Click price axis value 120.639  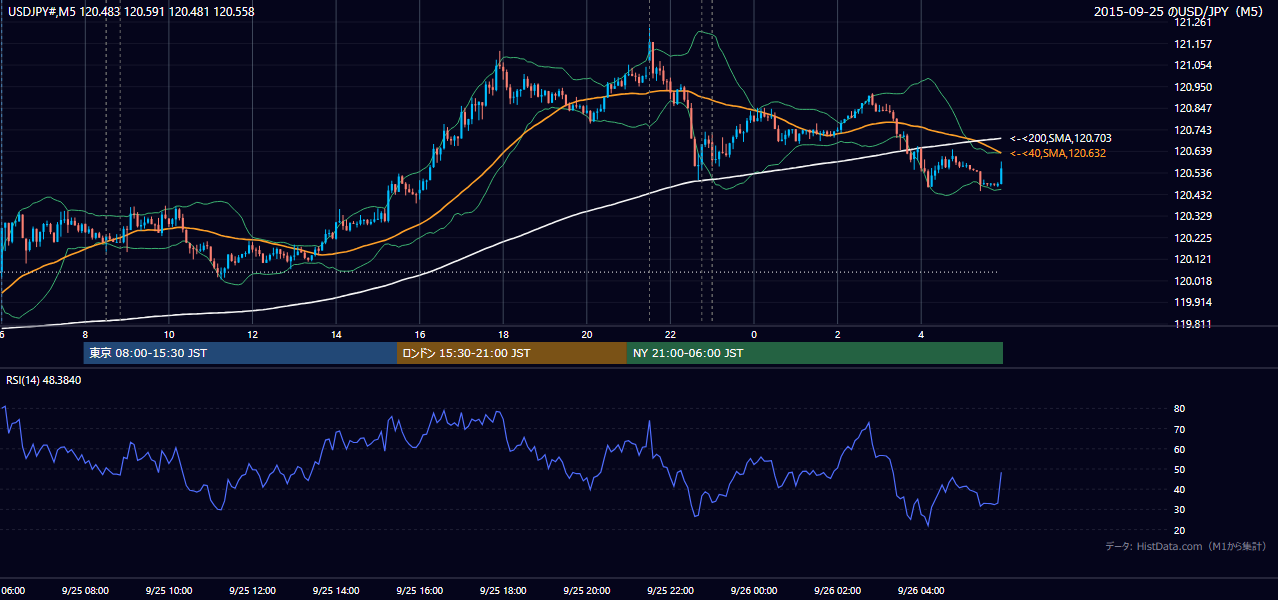tap(1194, 151)
